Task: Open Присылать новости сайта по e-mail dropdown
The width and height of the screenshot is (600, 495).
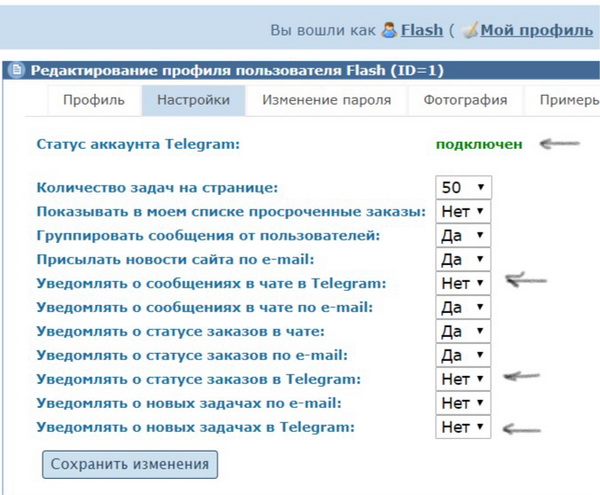Action: click(463, 260)
